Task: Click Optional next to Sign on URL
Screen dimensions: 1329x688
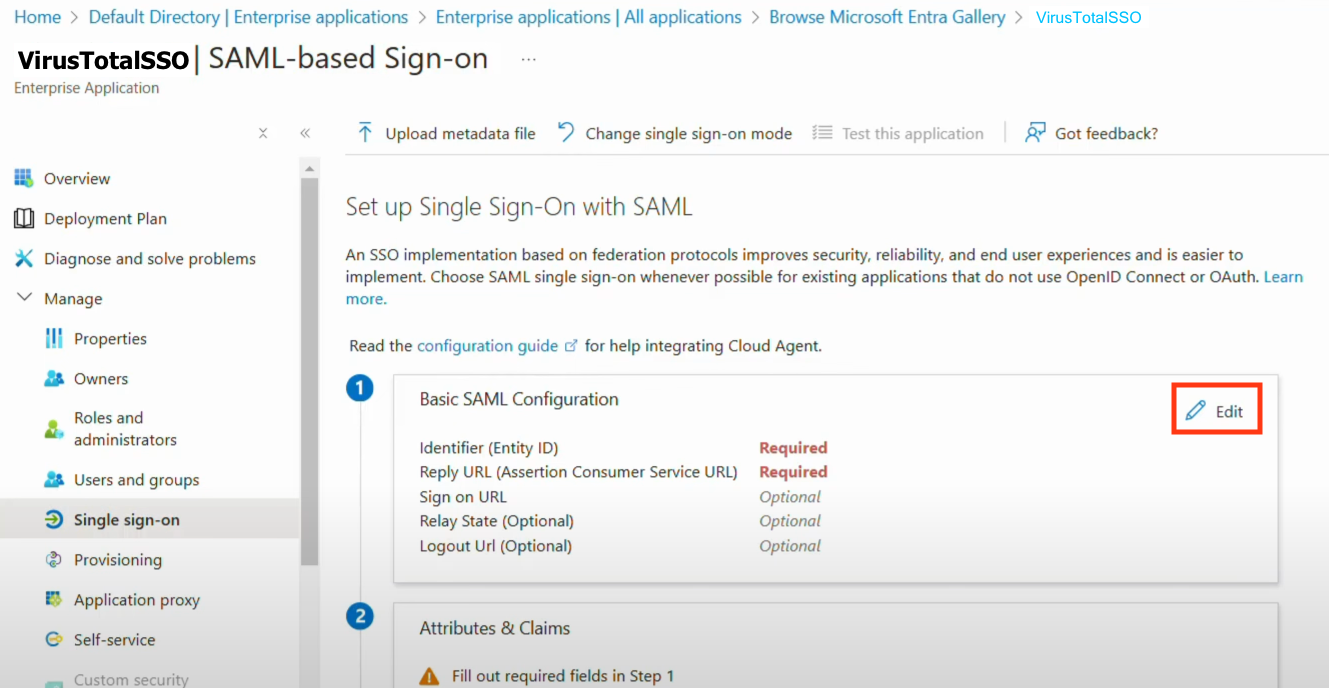Action: coord(790,497)
